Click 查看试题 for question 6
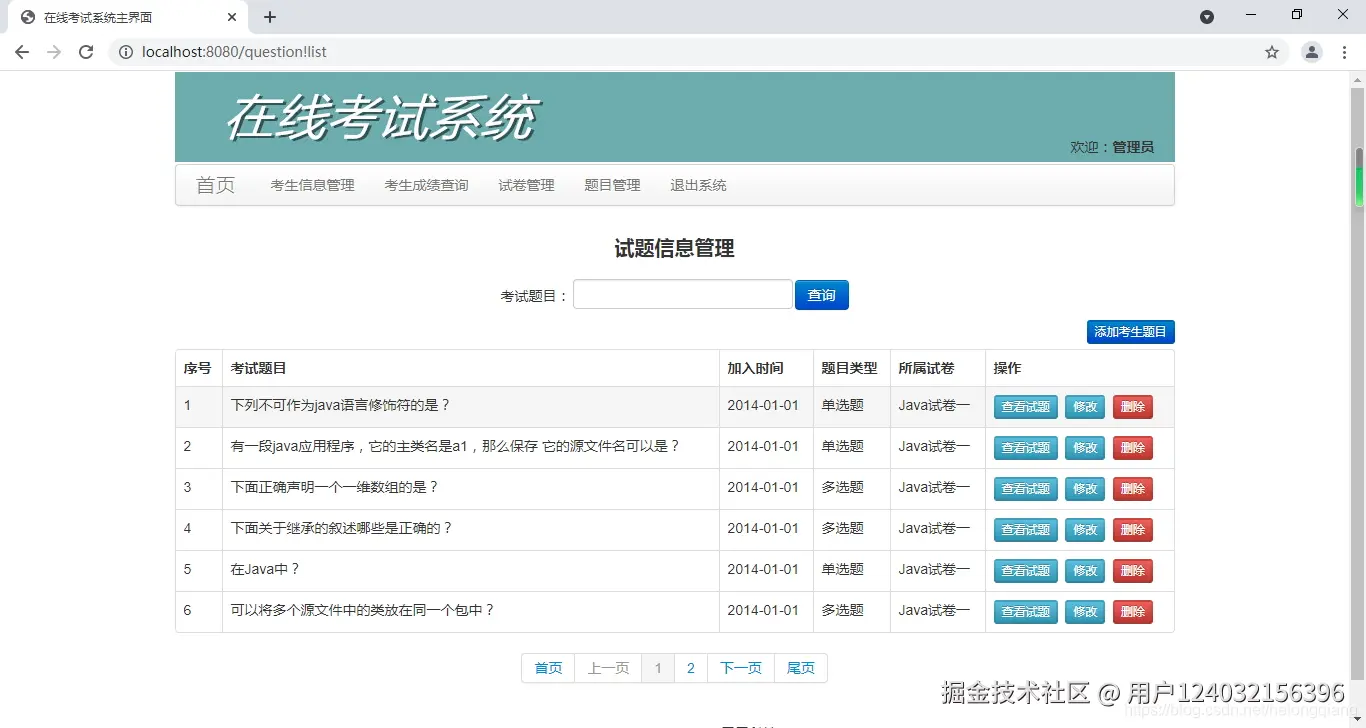 click(1025, 612)
